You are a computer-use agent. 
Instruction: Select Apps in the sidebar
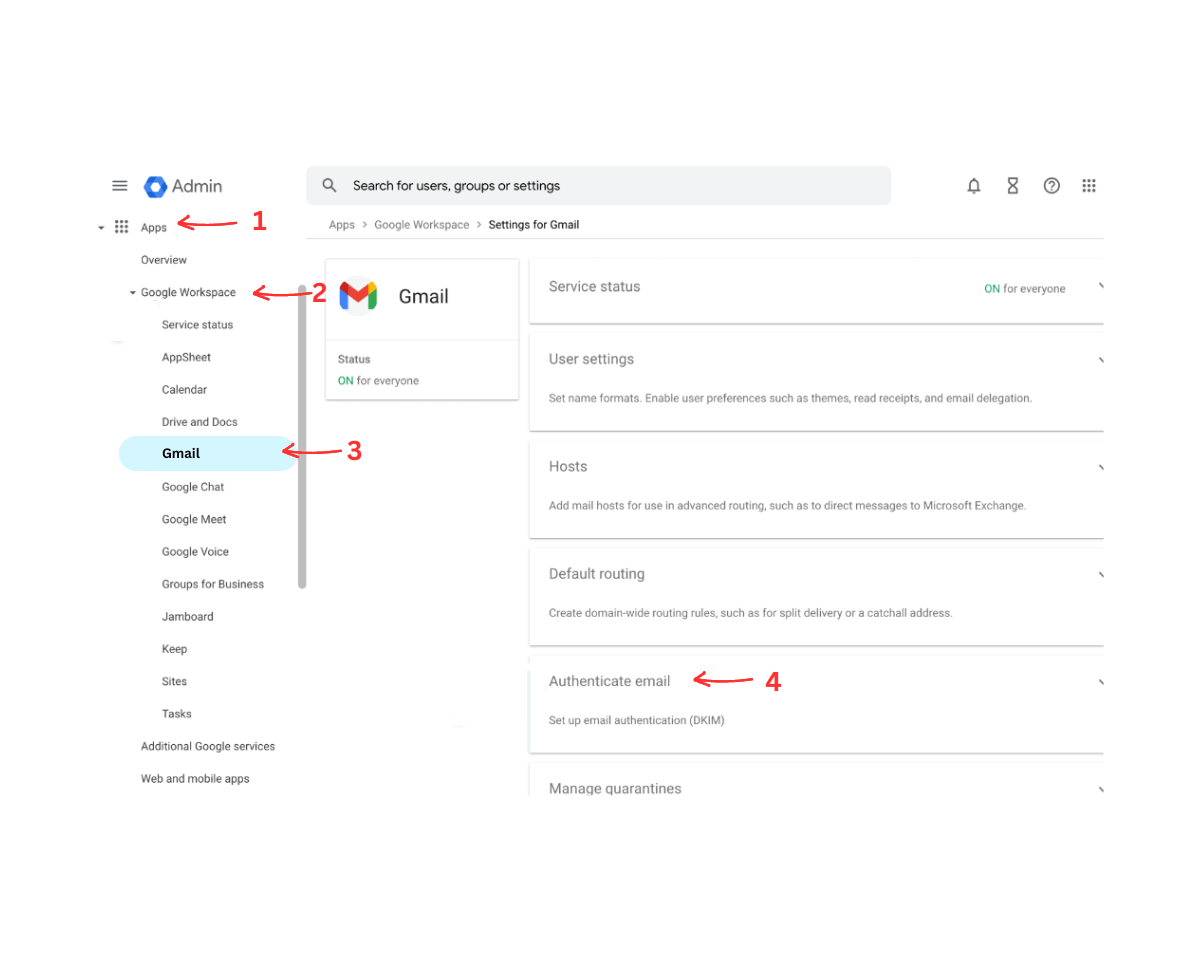pyautogui.click(x=154, y=228)
